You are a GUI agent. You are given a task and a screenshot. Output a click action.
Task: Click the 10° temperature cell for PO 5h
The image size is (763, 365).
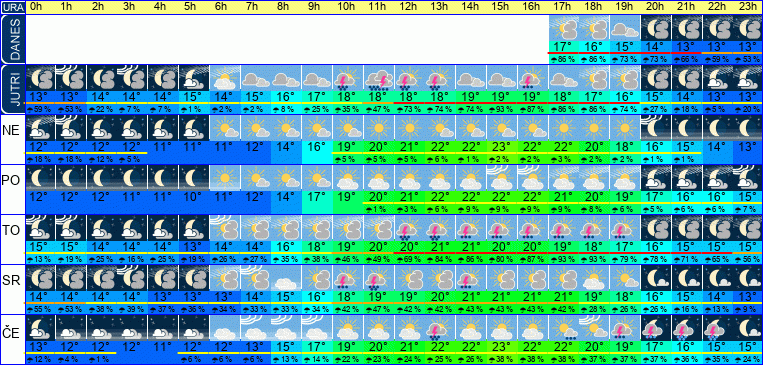tap(193, 197)
